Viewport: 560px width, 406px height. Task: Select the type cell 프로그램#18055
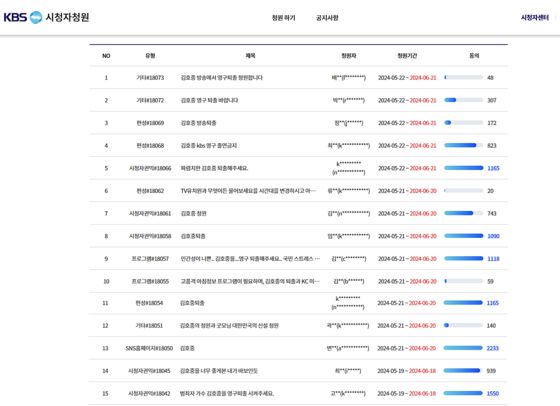[150, 281]
